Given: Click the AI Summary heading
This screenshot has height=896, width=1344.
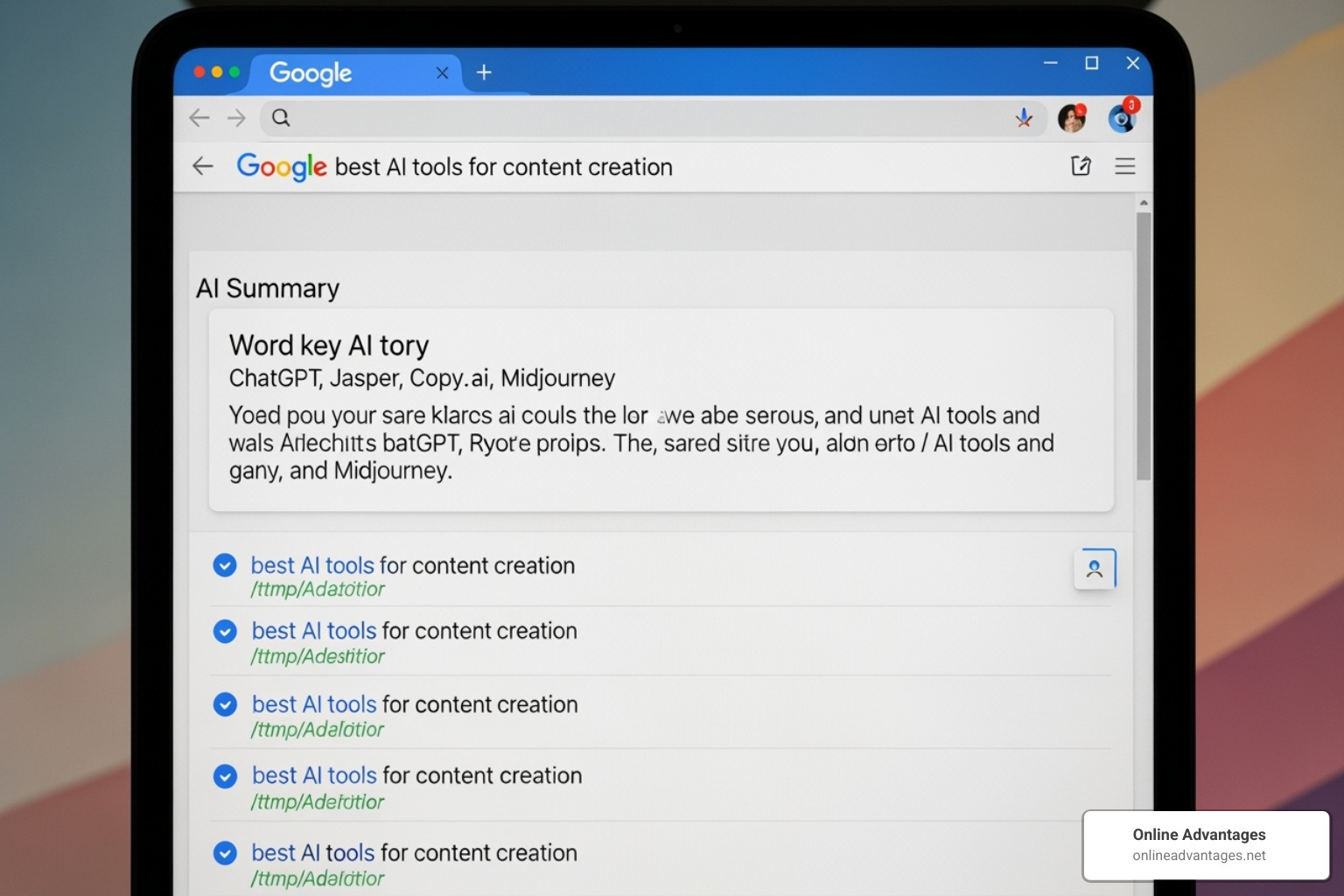Looking at the screenshot, I should pos(268,289).
